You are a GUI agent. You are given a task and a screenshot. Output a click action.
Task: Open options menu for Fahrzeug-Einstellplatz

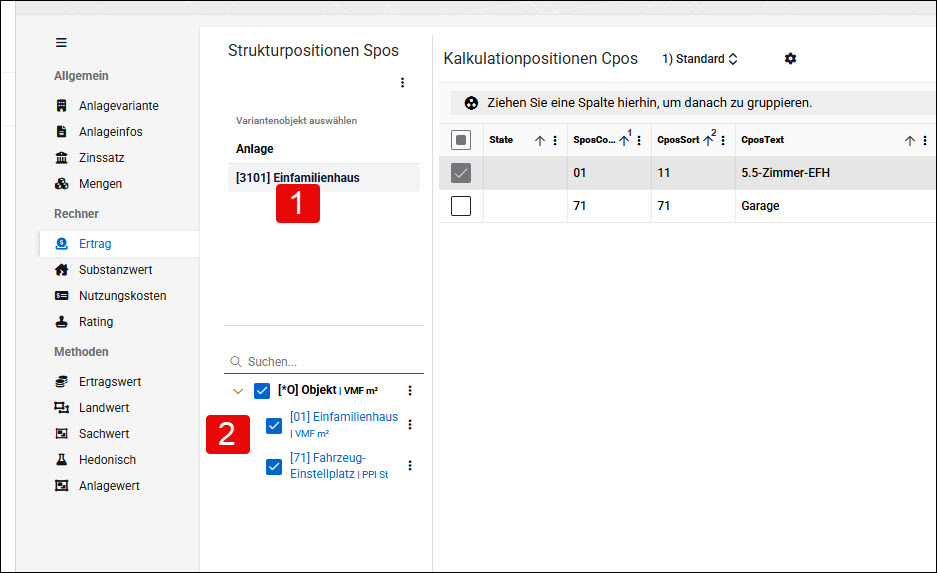pos(410,465)
